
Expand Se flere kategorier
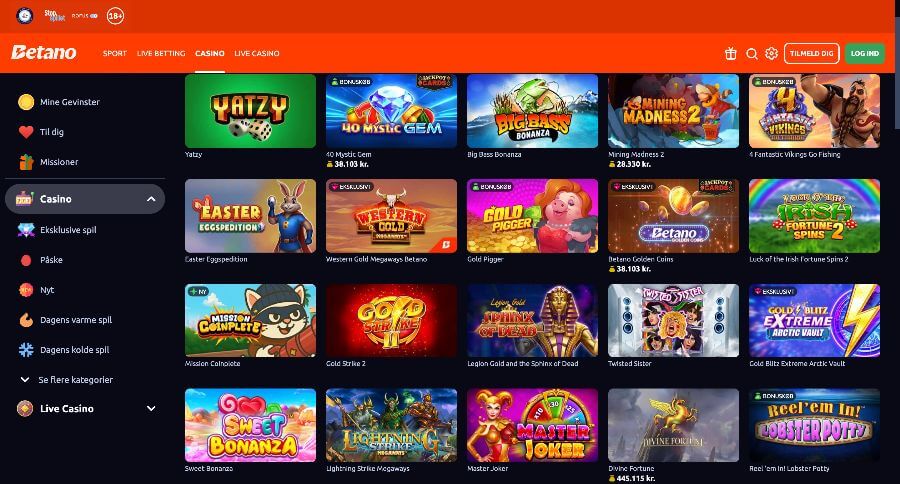tap(67, 380)
